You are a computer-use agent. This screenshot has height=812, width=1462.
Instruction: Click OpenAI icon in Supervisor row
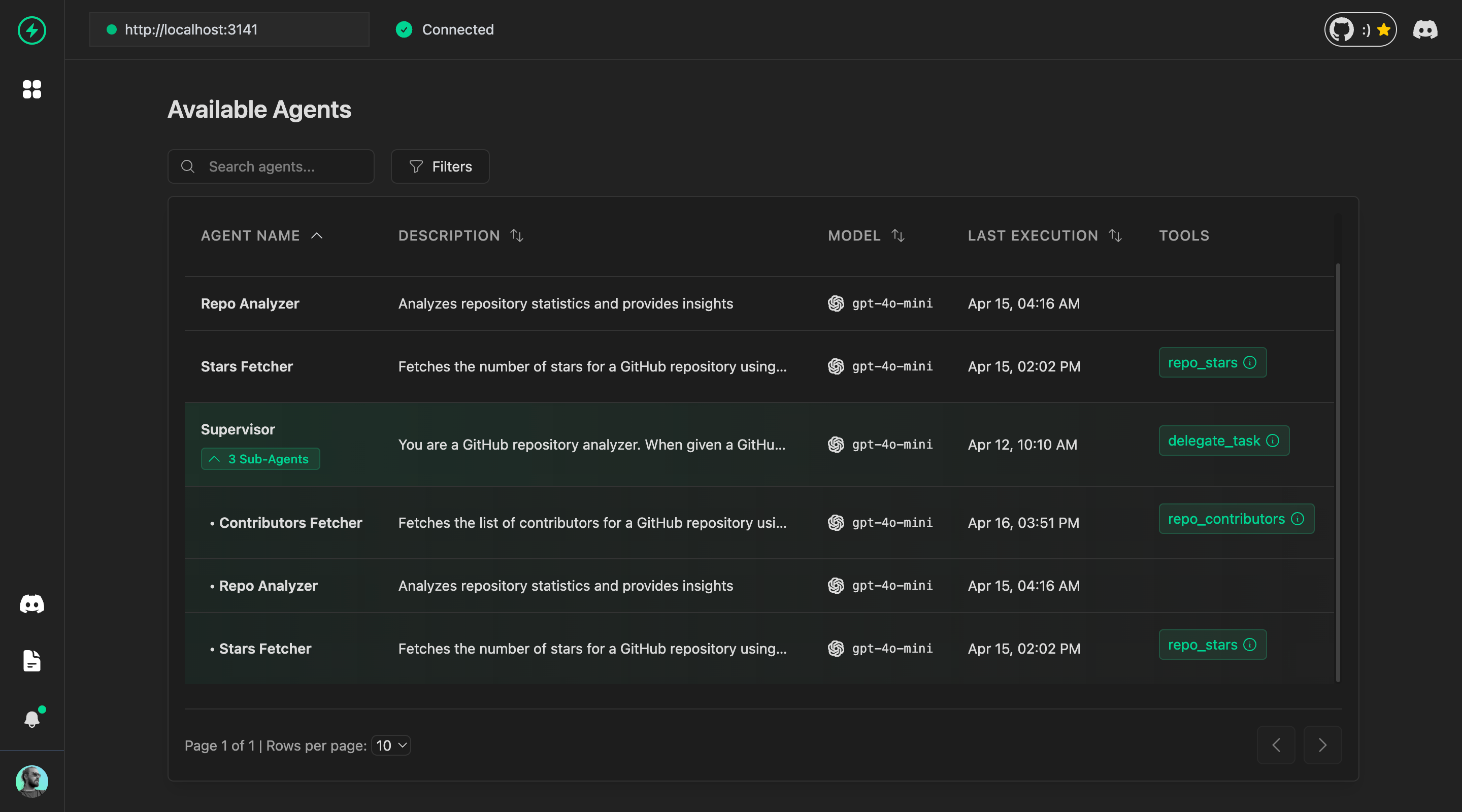click(836, 444)
